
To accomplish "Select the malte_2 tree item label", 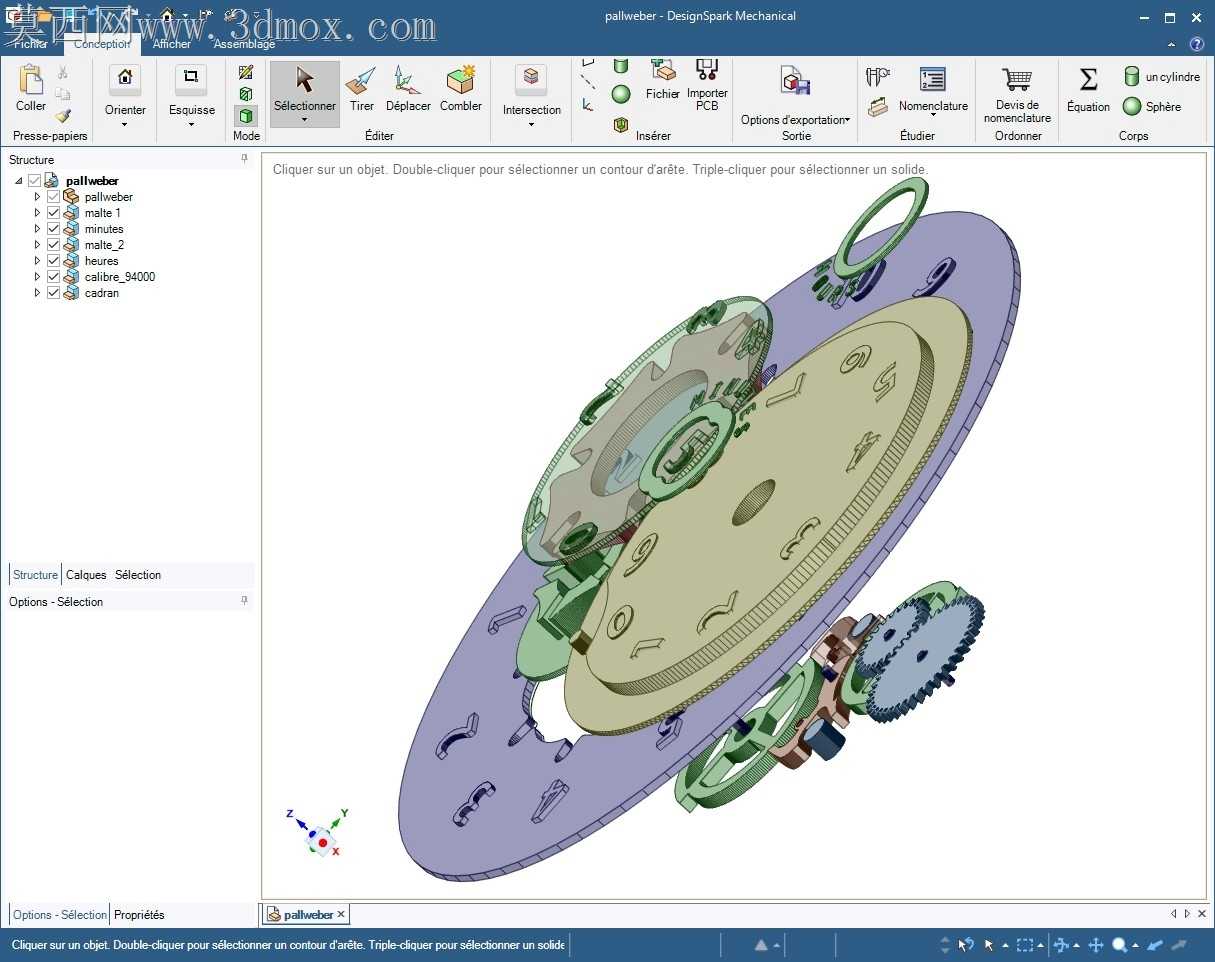I will (104, 245).
